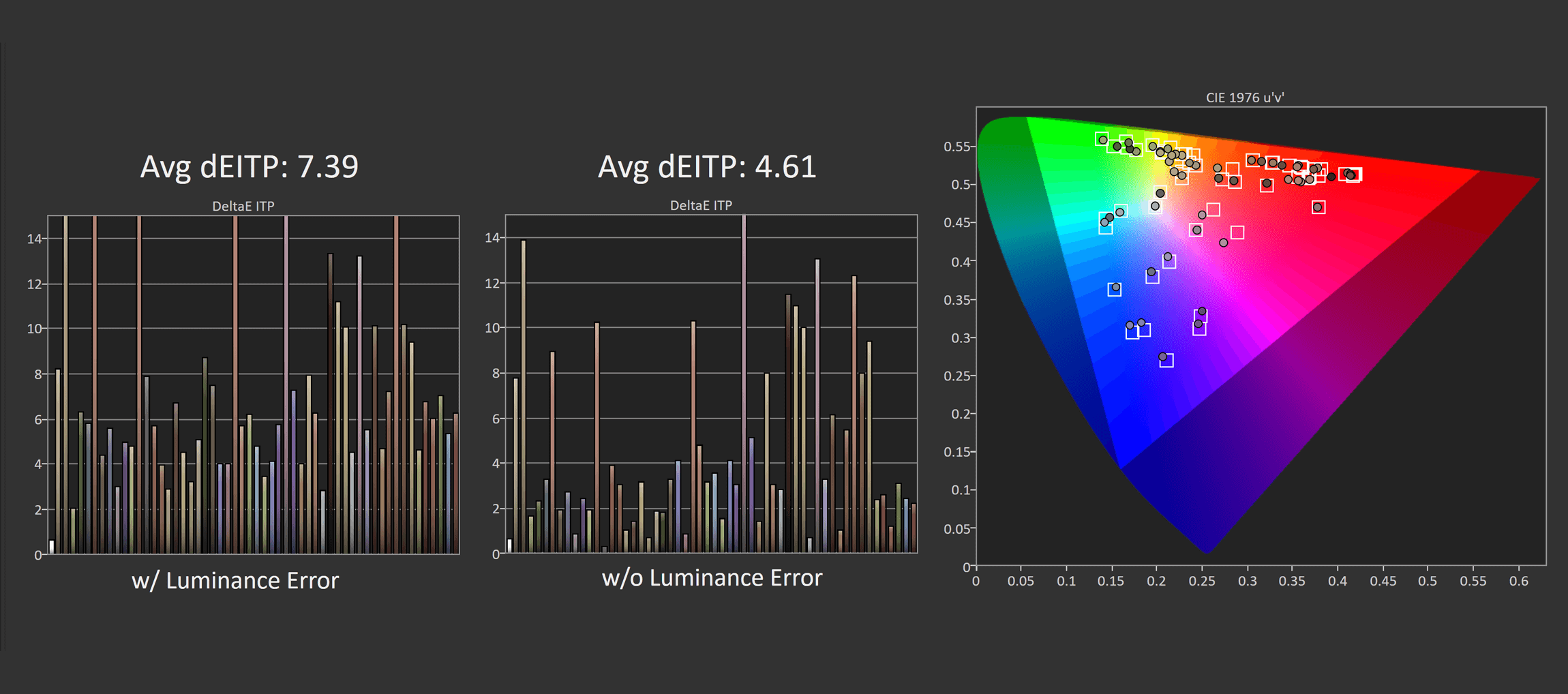The width and height of the screenshot is (1568, 694).
Task: Click the 14 label on the left chart's axis
Action: 34,239
